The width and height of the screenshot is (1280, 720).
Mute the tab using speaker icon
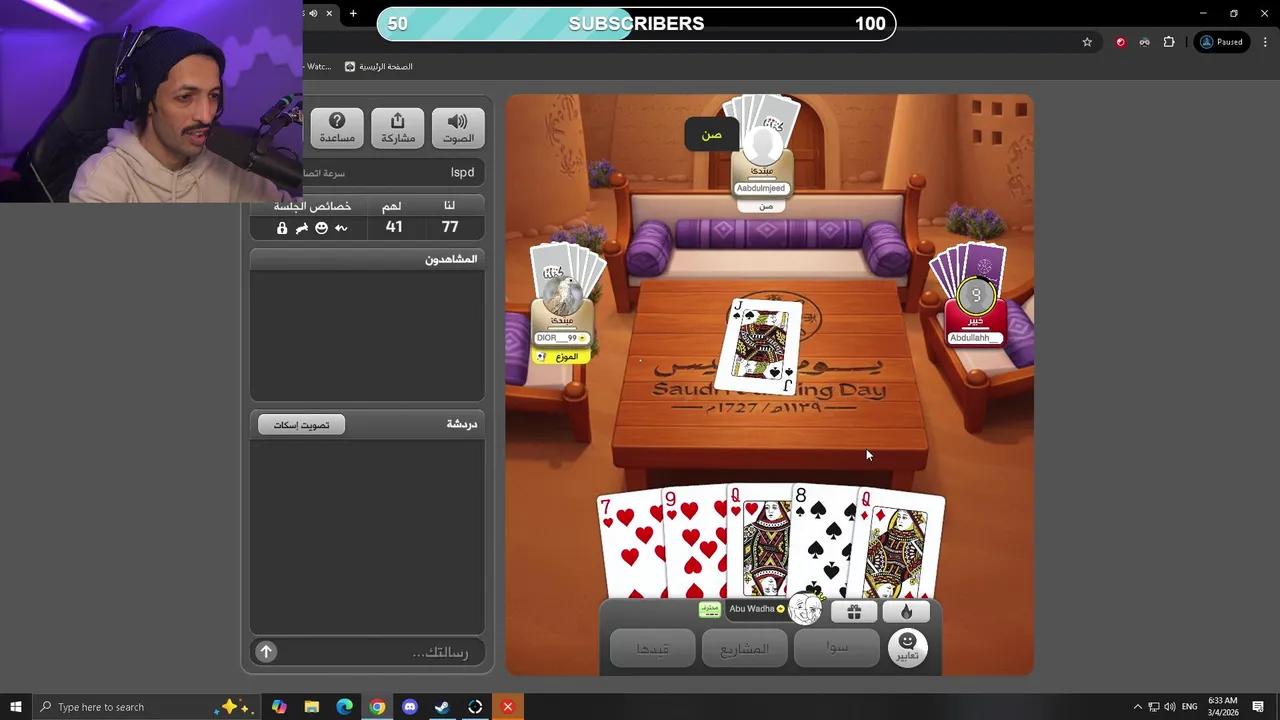click(x=313, y=13)
